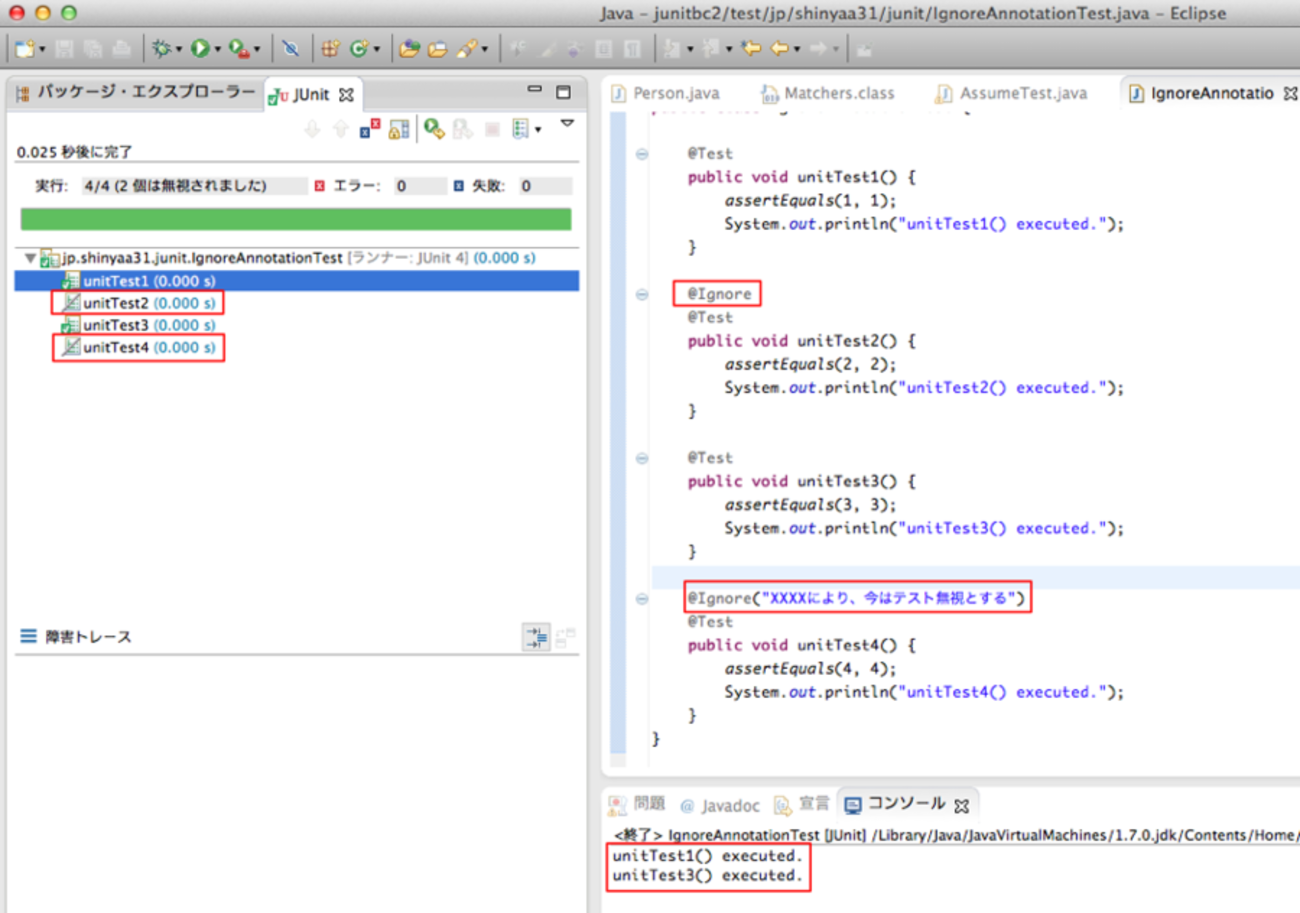
Task: Collapse the unitTest3 method fold marker
Action: click(642, 458)
